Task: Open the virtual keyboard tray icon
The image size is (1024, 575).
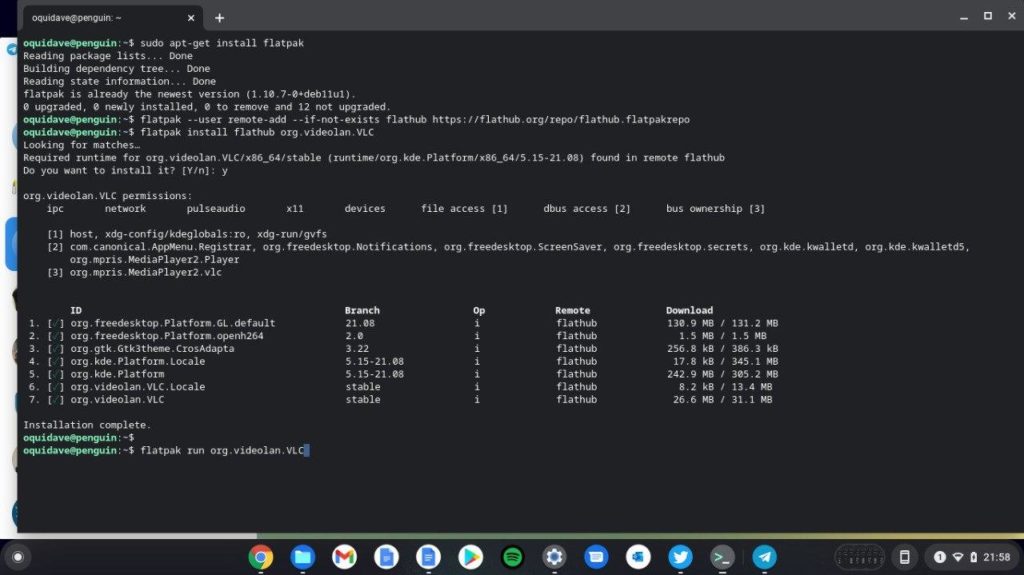Action: click(859, 557)
